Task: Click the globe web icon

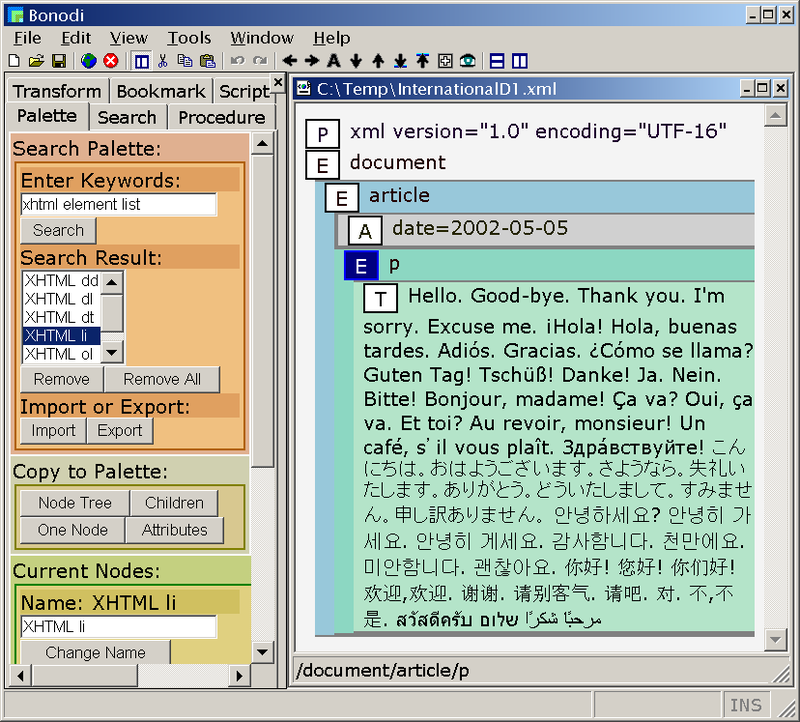Action: (x=89, y=61)
